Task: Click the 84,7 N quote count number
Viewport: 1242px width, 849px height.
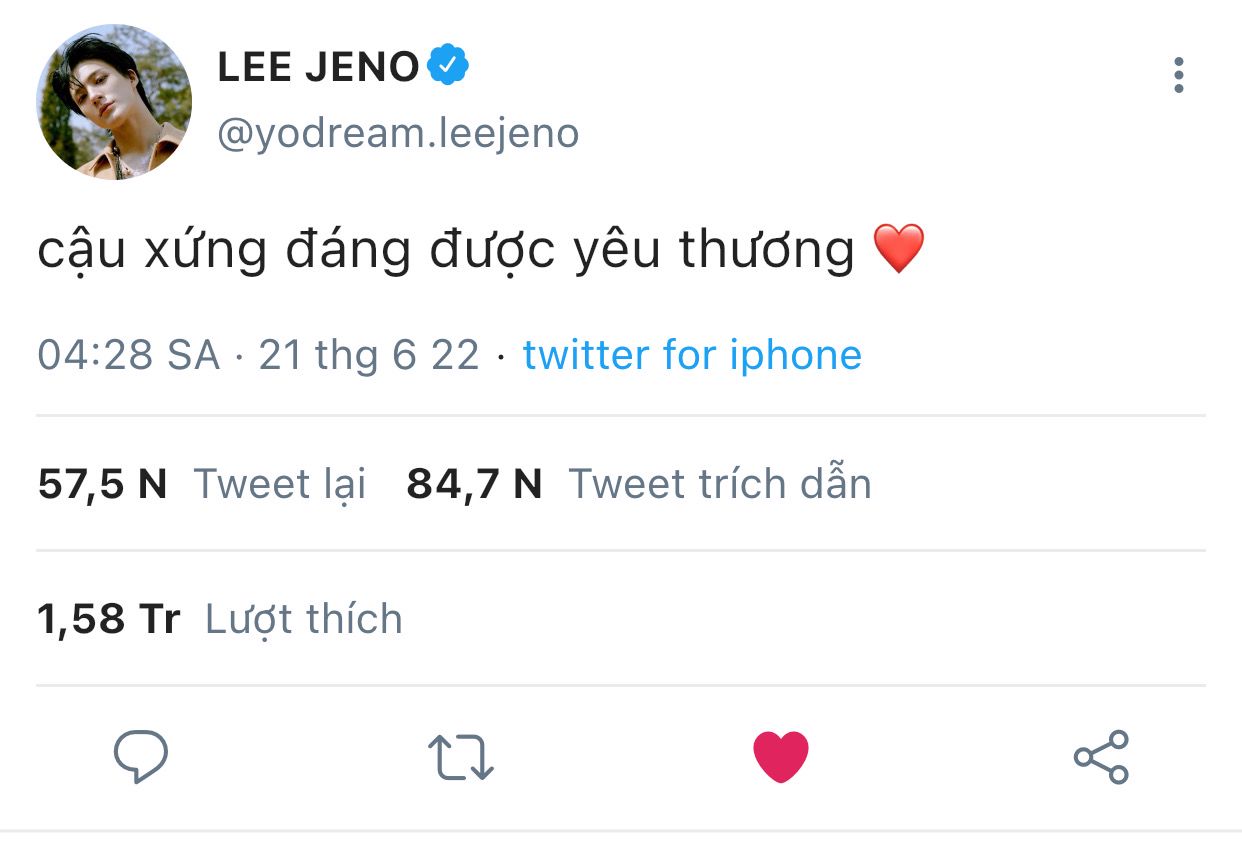Action: pos(474,484)
